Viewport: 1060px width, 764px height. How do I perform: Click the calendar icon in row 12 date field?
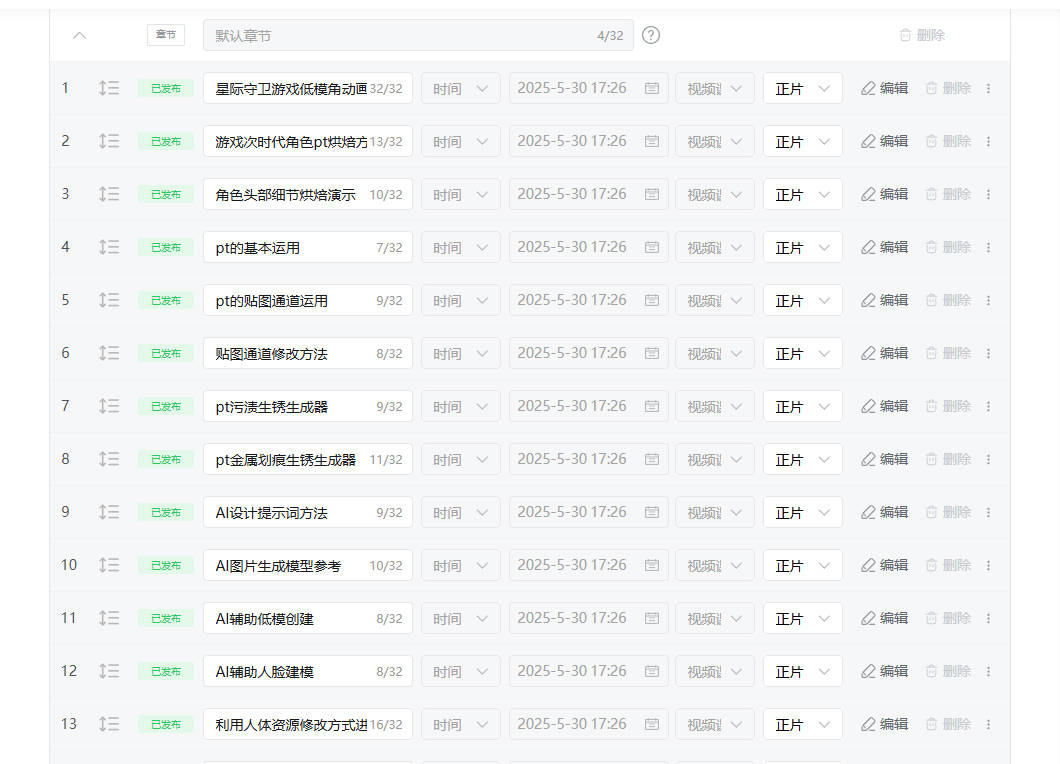tap(652, 671)
